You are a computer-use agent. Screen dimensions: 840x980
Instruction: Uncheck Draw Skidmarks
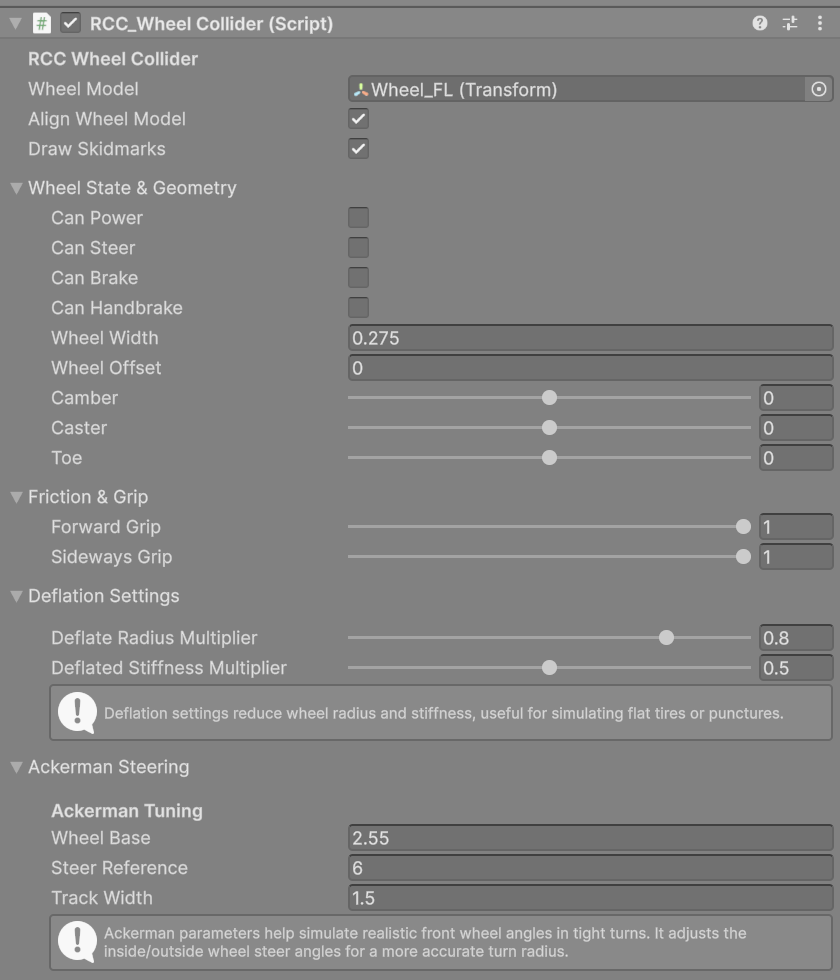pyautogui.click(x=358, y=149)
